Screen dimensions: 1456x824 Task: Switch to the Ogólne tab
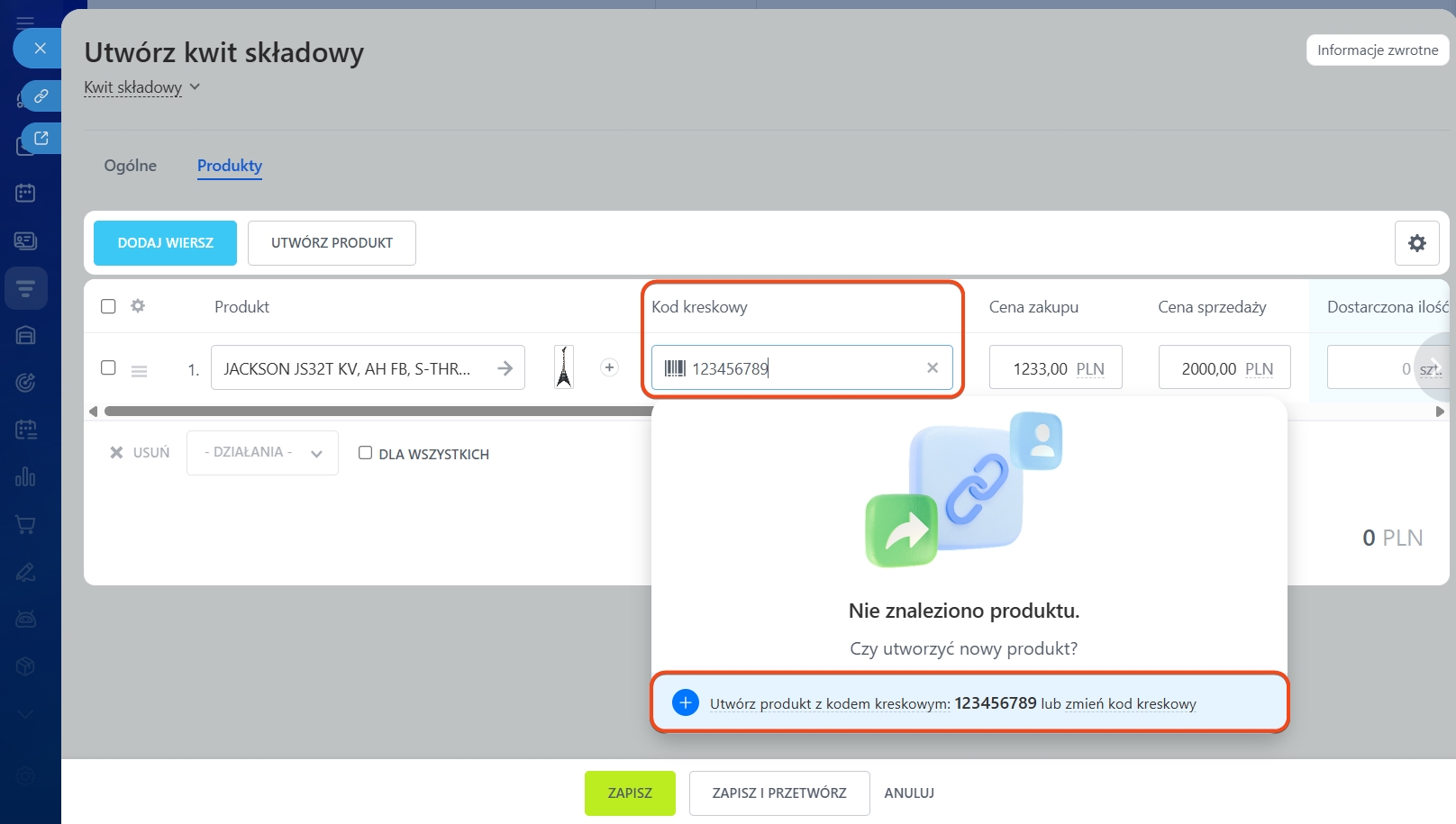(x=130, y=166)
